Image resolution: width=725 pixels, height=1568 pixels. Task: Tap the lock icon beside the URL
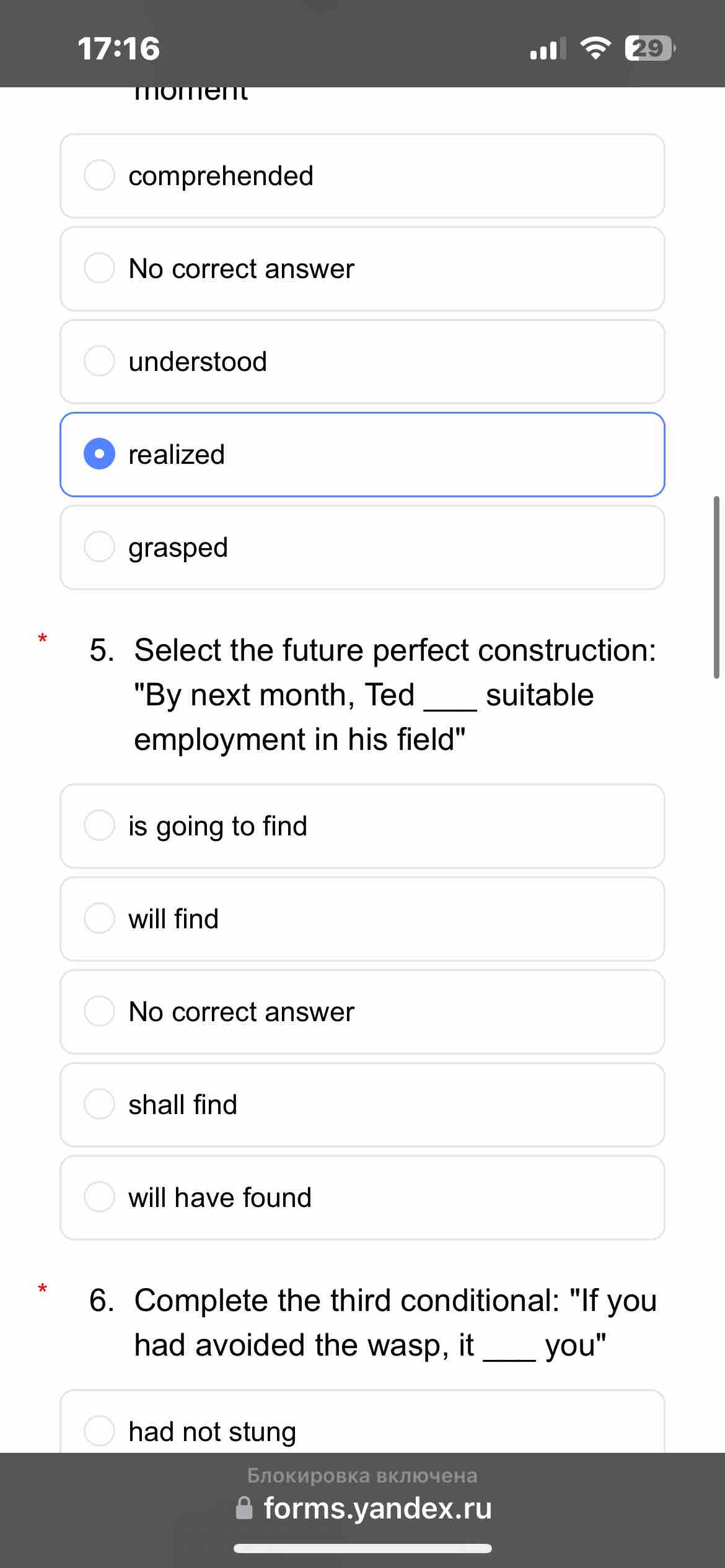[x=245, y=1508]
